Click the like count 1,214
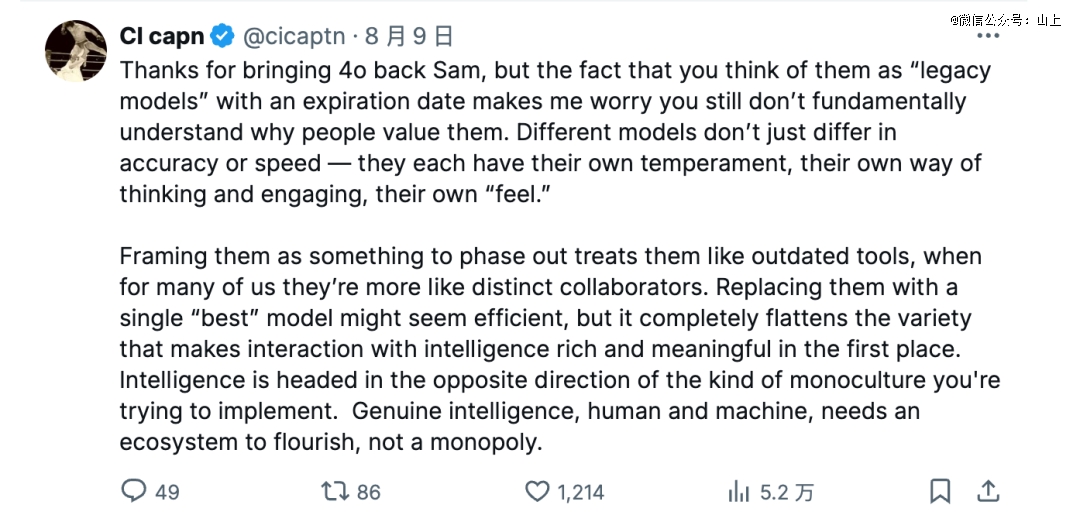Screen dimensions: 1080x522 [580, 492]
